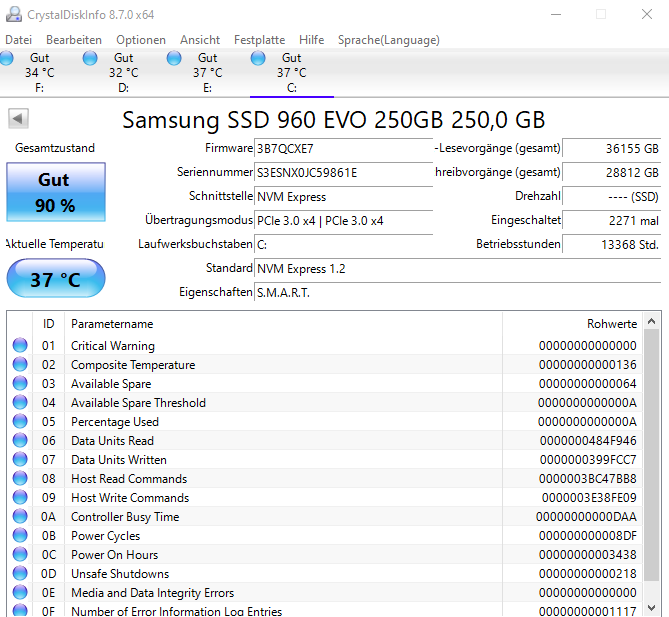Click the blue status orb for drive F:
669x617 pixels.
pos(6,58)
